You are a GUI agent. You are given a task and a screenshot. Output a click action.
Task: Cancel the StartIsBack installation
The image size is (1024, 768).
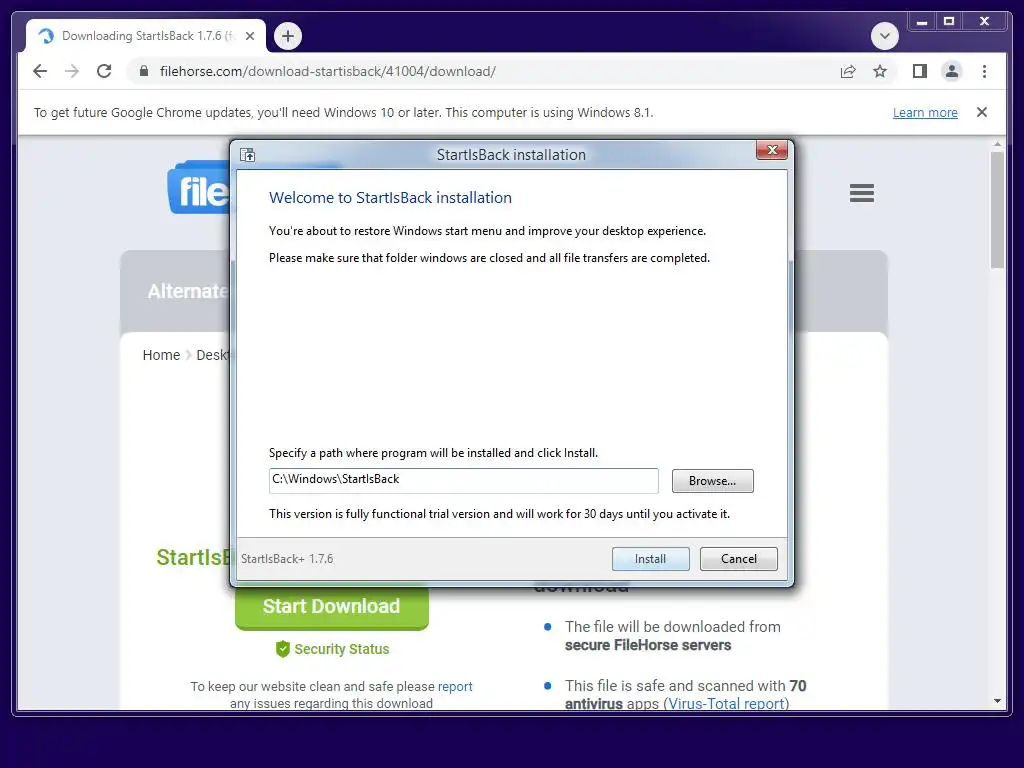point(739,559)
